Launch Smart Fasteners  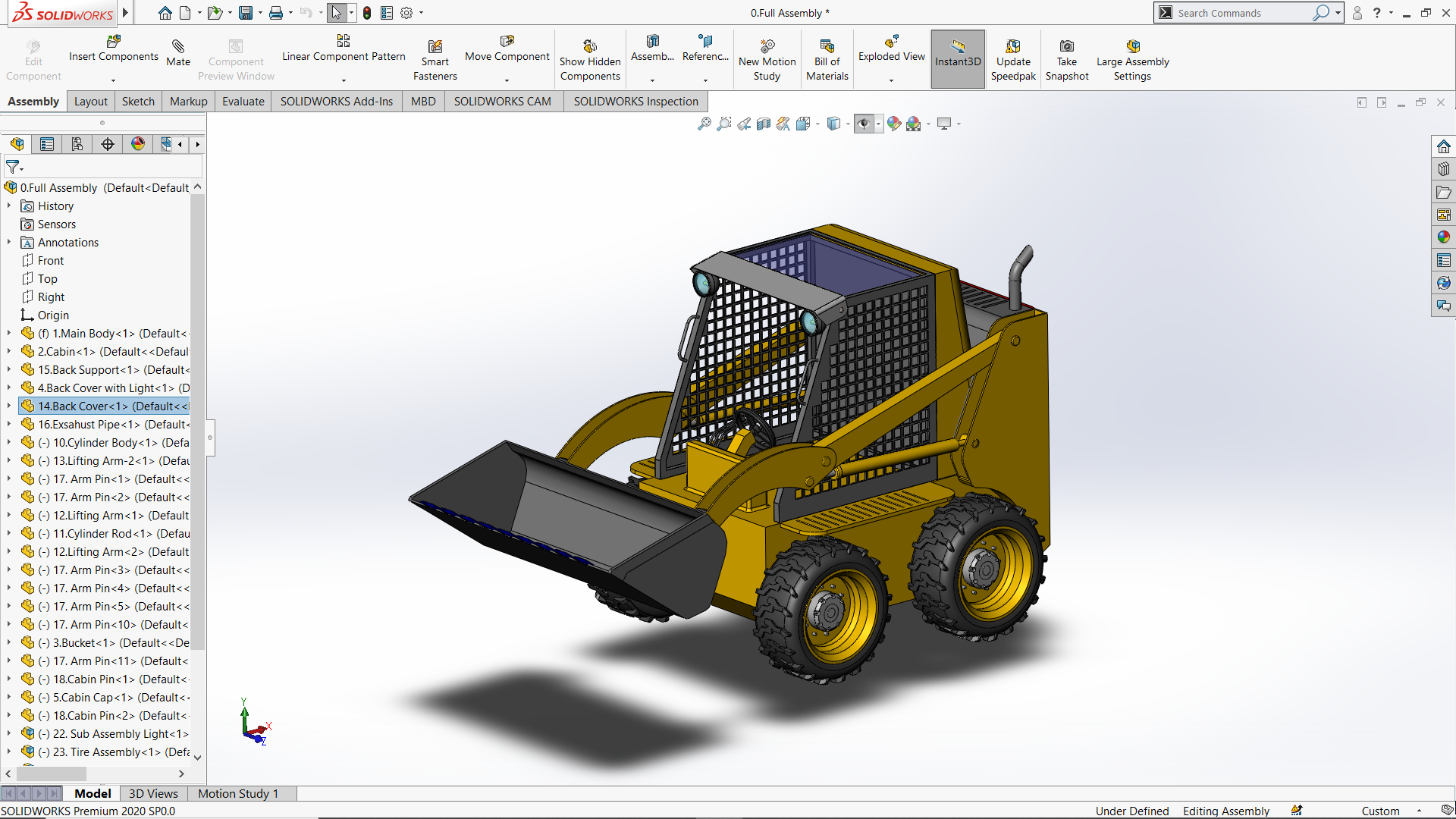click(x=435, y=60)
